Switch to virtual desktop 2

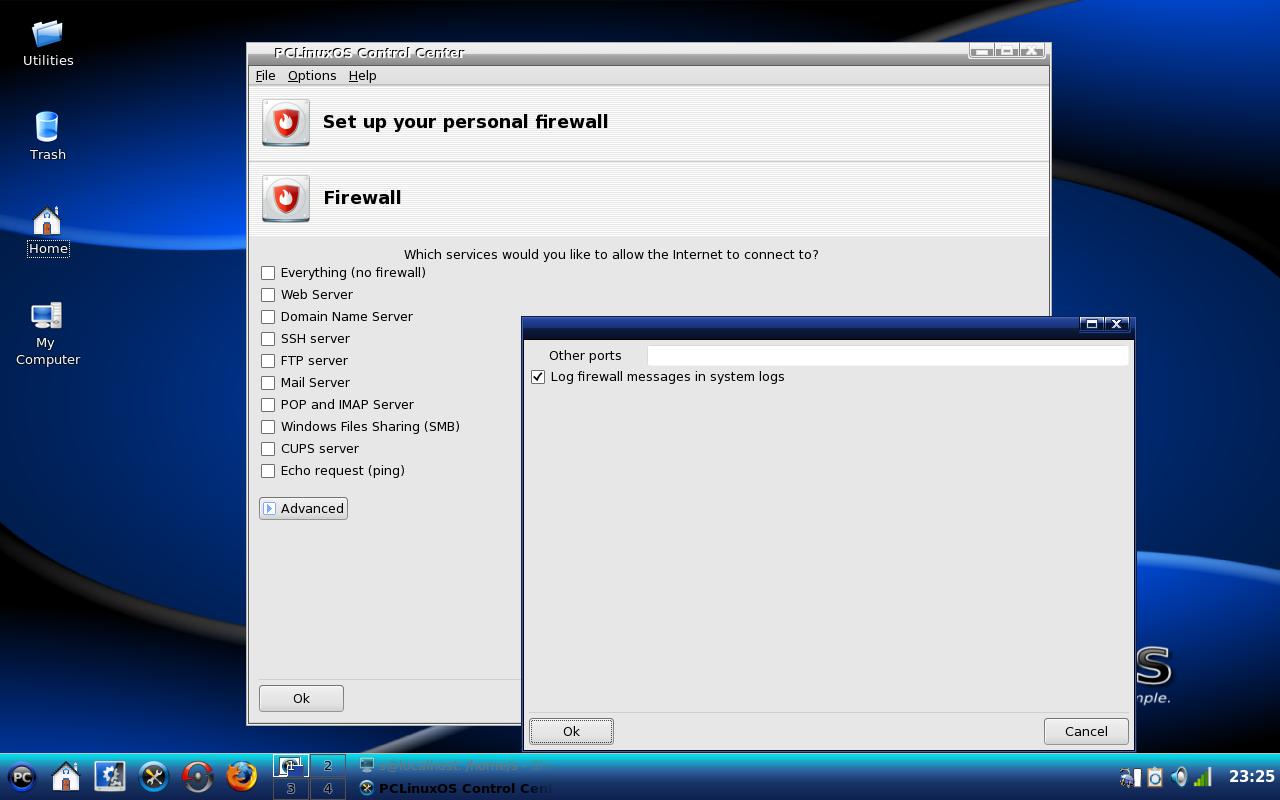327,766
